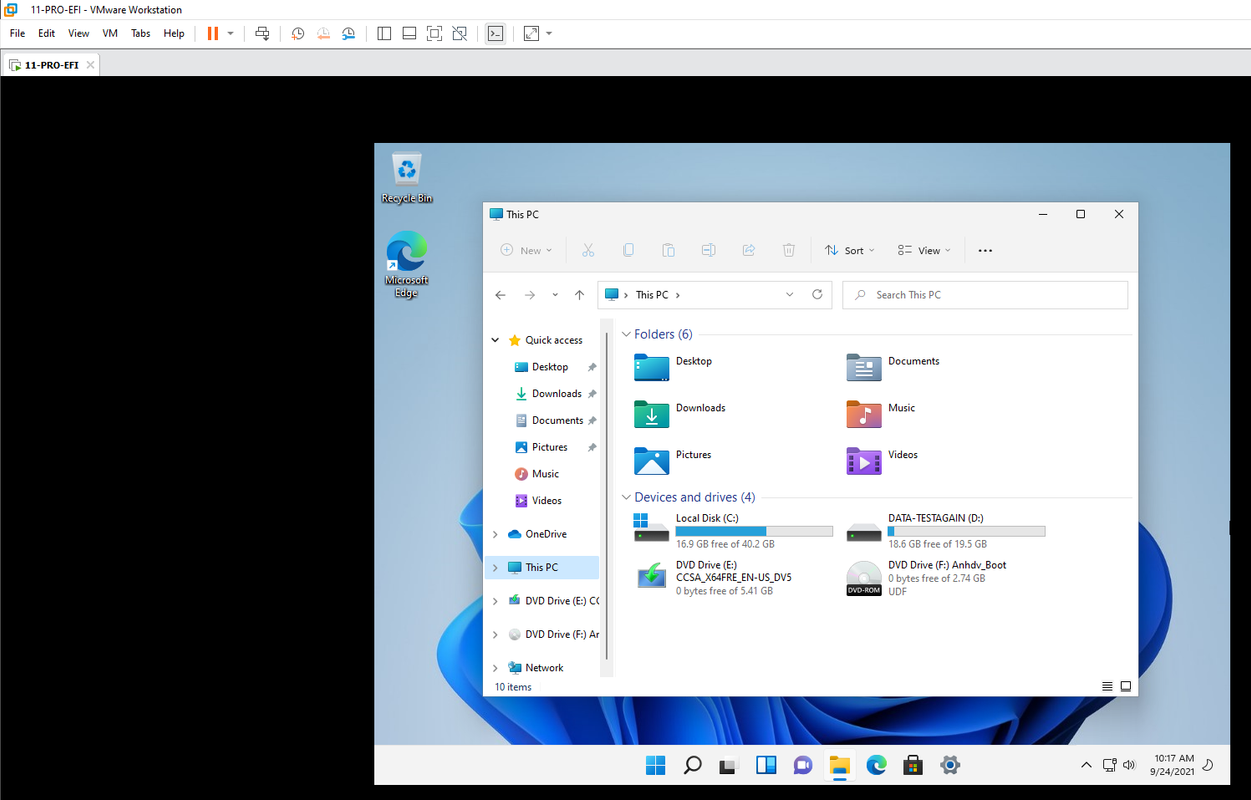Switch to large thumbnails view in status bar
The image size is (1251, 800).
1126,687
